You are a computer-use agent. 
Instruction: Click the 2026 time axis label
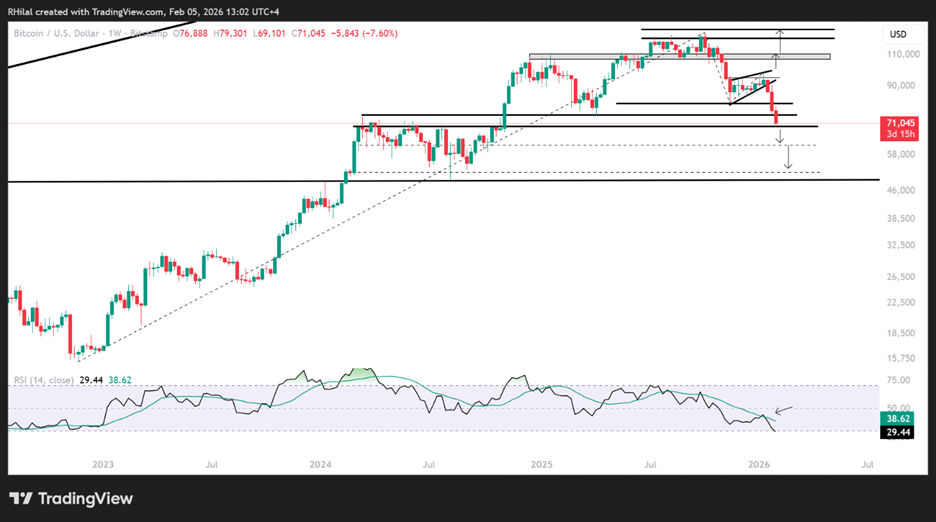tap(759, 464)
